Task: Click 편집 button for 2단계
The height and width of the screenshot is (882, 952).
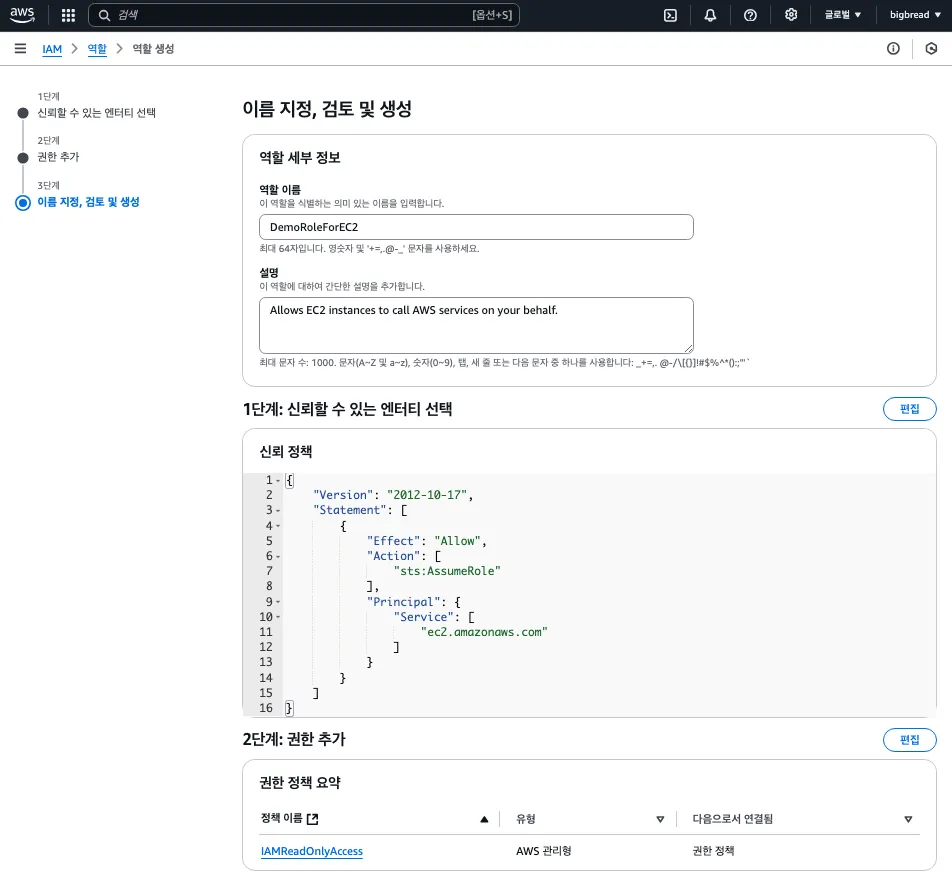Action: coord(909,739)
